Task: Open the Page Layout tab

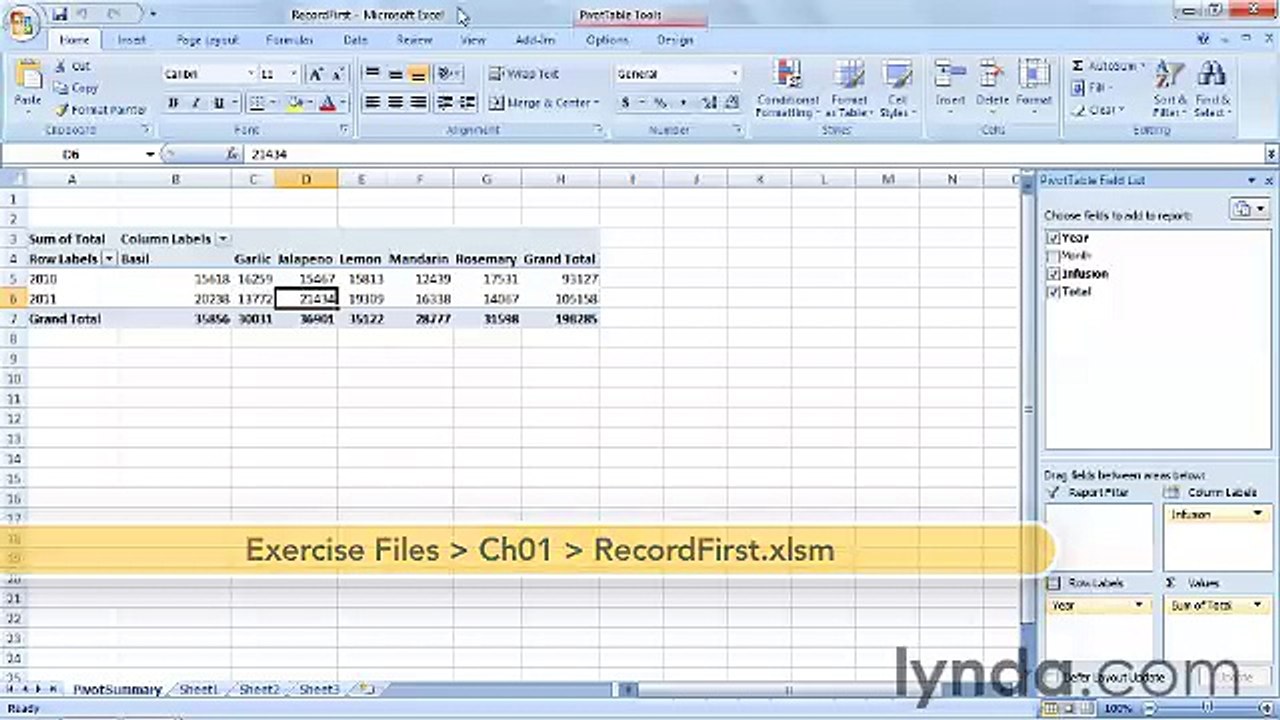Action: pos(207,40)
